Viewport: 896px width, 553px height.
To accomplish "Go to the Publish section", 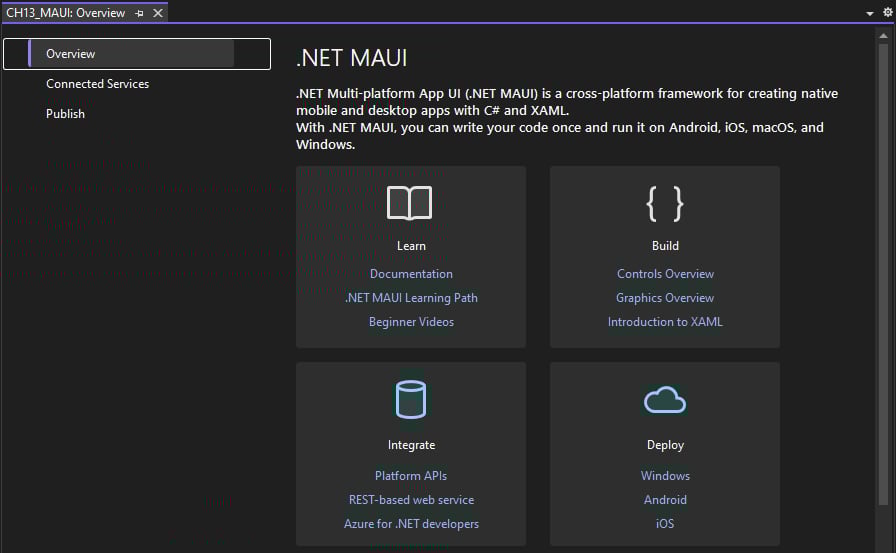I will [x=65, y=114].
